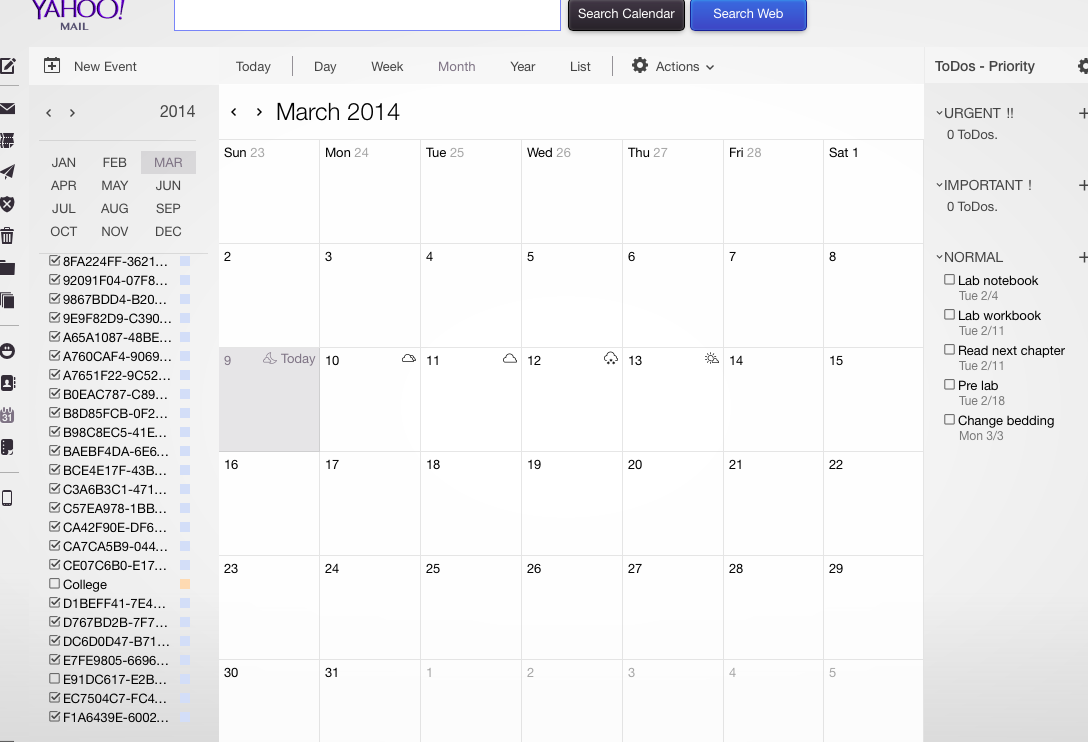
Task: Mark Lab workbook todo complete
Action: pos(949,314)
